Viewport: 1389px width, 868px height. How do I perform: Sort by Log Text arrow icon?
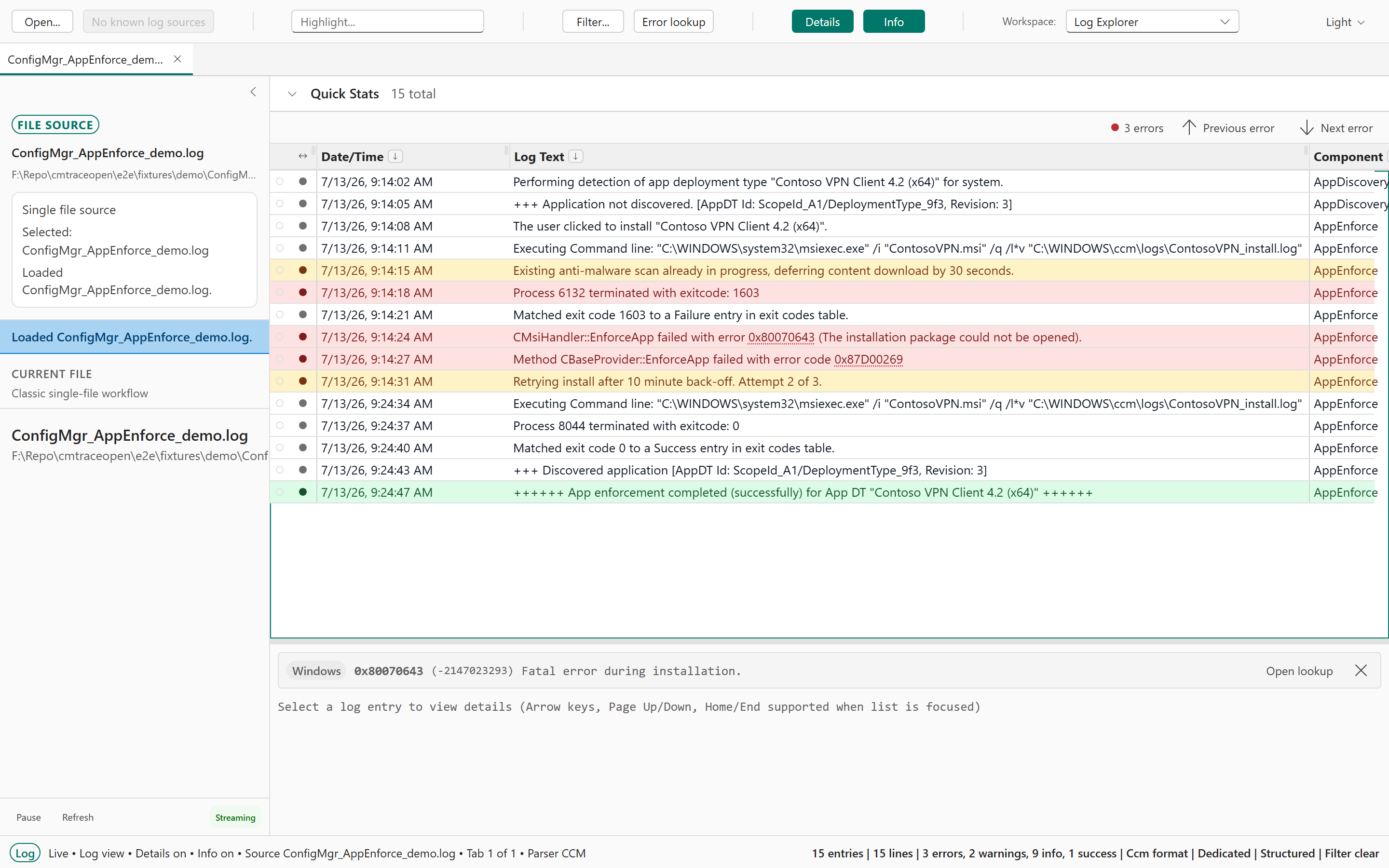[x=576, y=156]
